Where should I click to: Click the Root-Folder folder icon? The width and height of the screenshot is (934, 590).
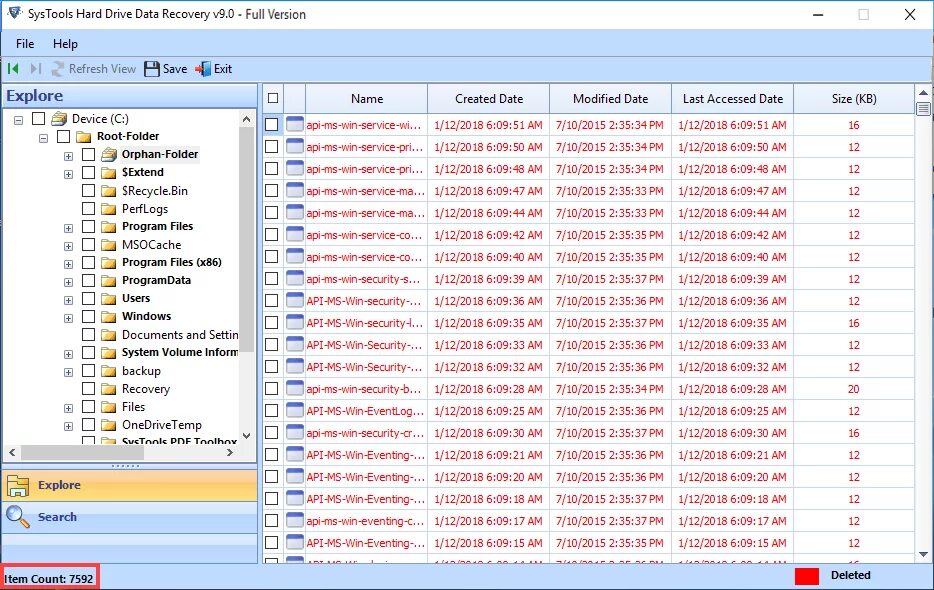[x=84, y=136]
